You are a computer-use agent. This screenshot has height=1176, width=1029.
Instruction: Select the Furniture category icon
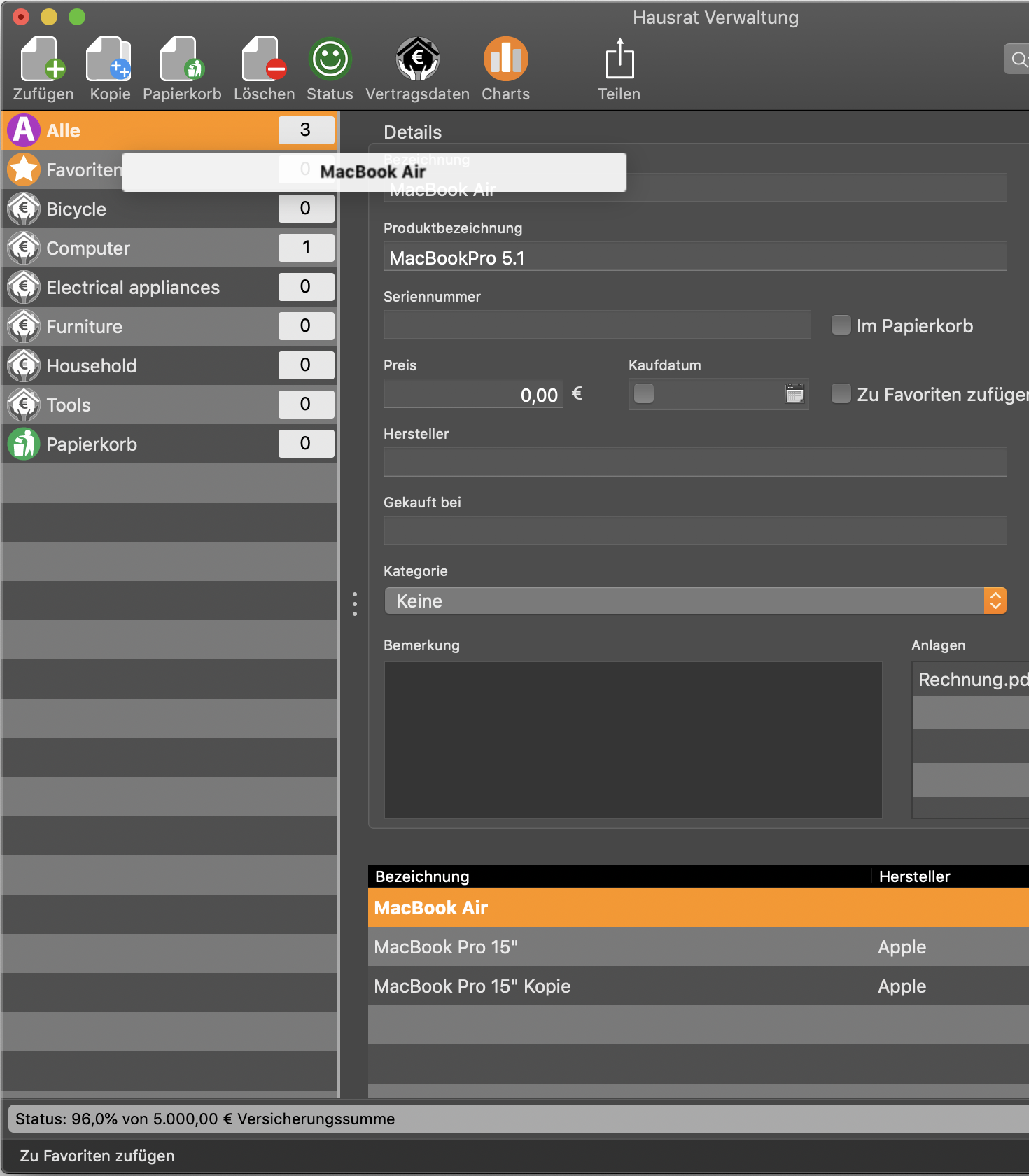(x=24, y=326)
